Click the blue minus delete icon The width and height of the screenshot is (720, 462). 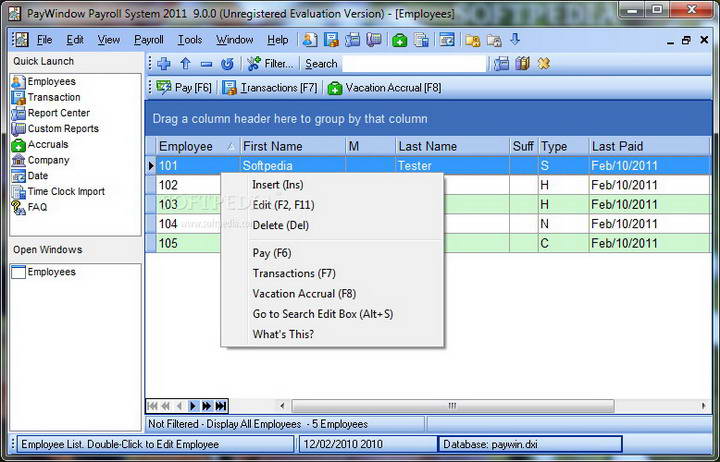tap(207, 64)
